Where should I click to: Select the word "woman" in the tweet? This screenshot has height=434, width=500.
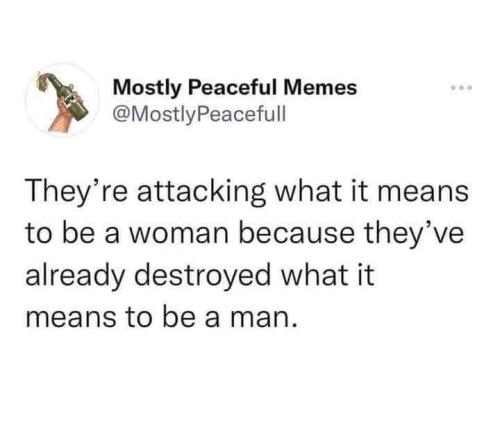coord(178,234)
